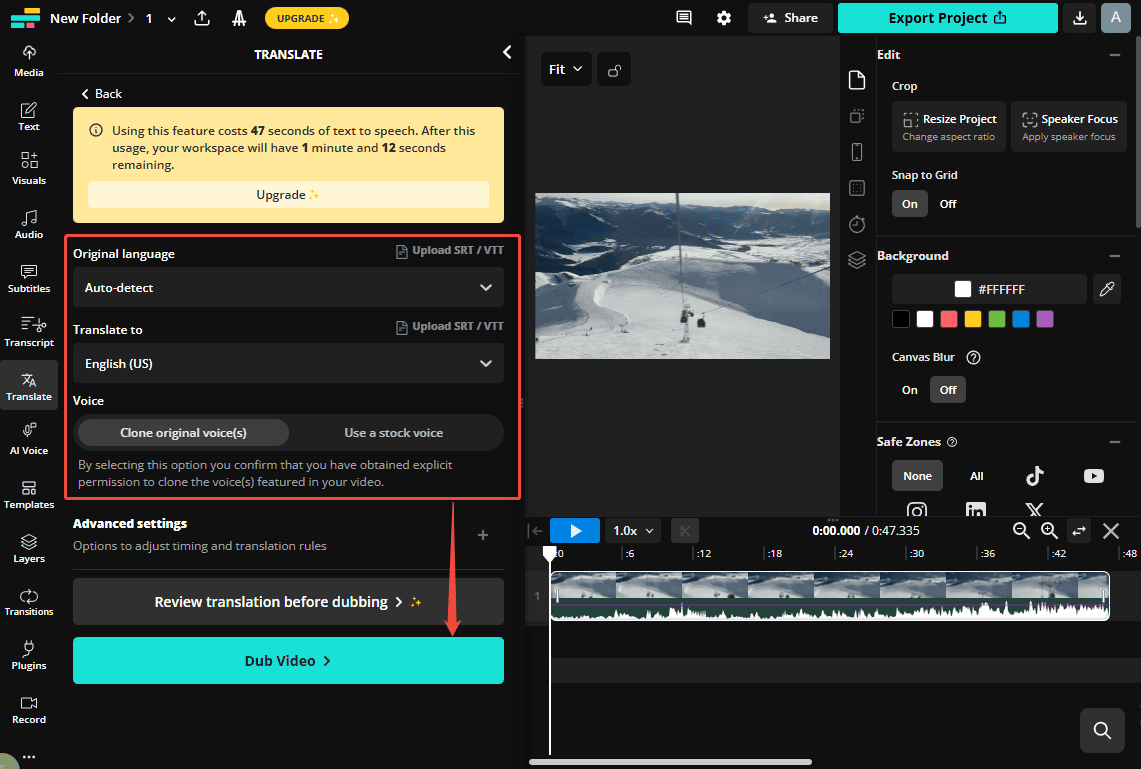This screenshot has height=769, width=1141.
Task: Click the #FFFFFF background color field
Action: point(989,289)
